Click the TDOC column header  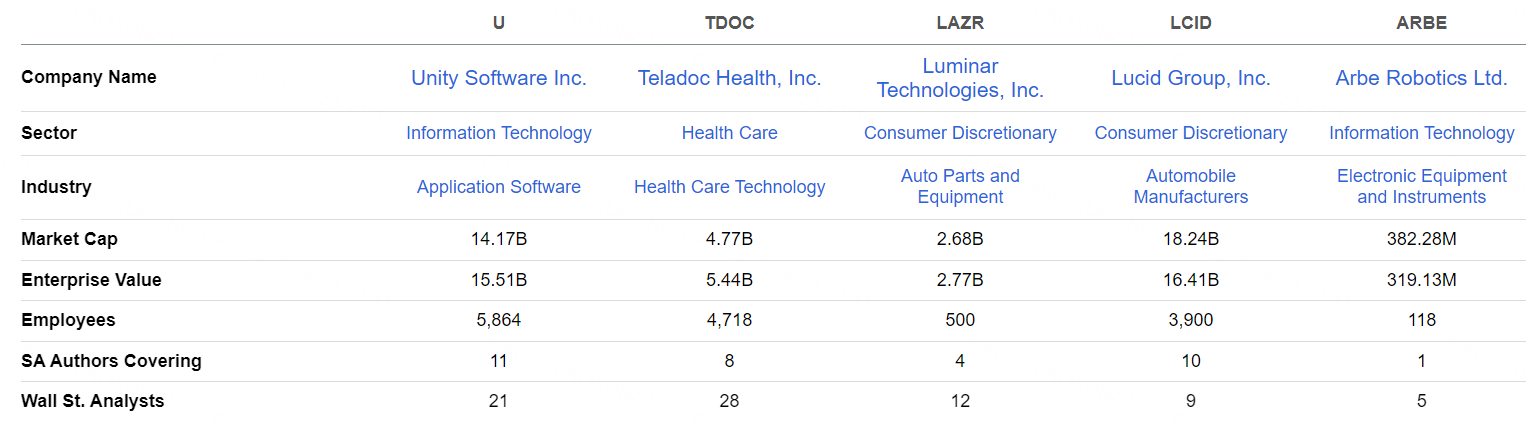pyautogui.click(x=729, y=23)
